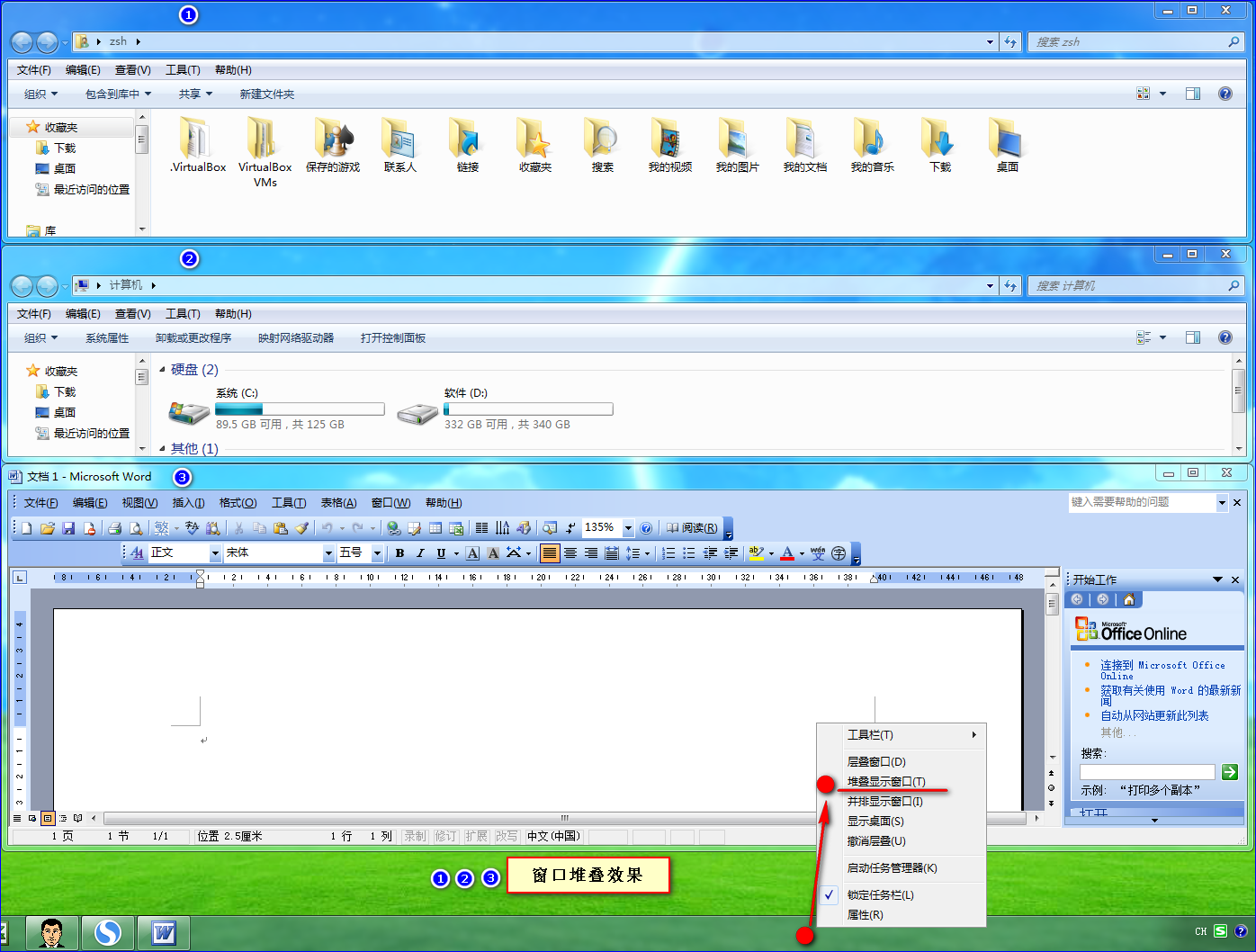Click the Open file icon in Word toolbar
This screenshot has width=1256, height=952.
[48, 528]
